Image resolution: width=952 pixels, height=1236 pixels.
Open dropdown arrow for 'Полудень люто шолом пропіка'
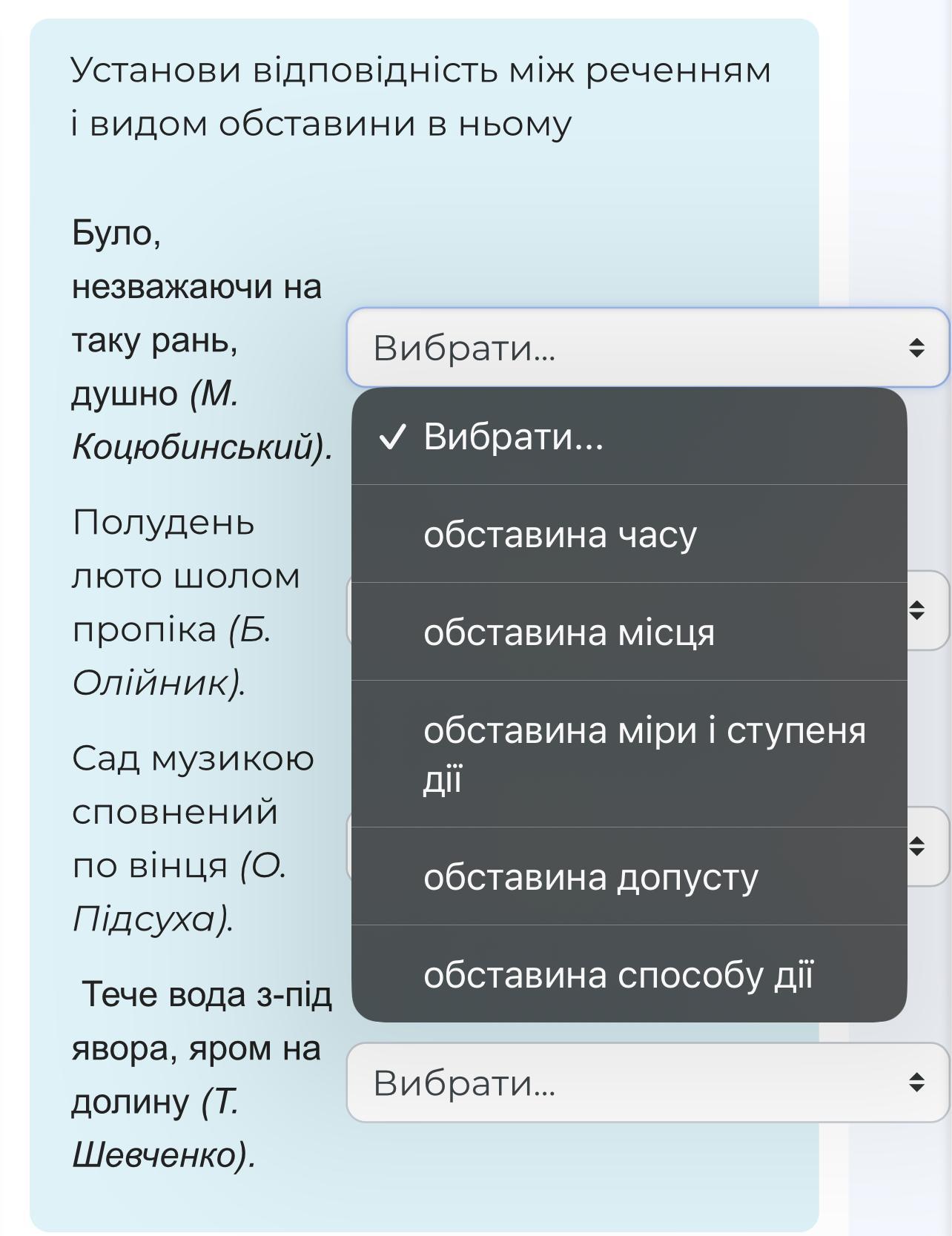tap(917, 610)
